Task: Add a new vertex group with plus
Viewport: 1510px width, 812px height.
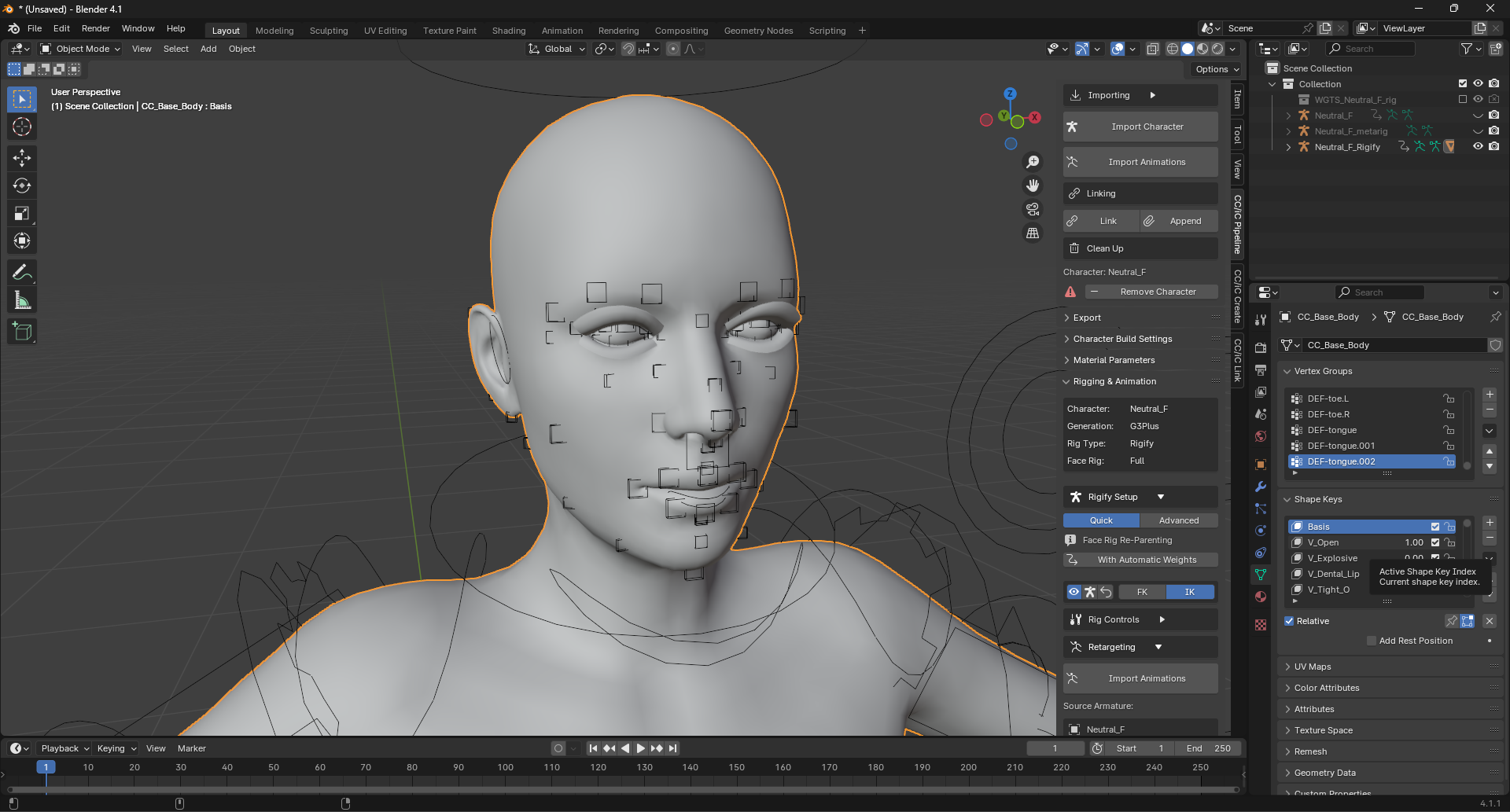Action: [1490, 395]
